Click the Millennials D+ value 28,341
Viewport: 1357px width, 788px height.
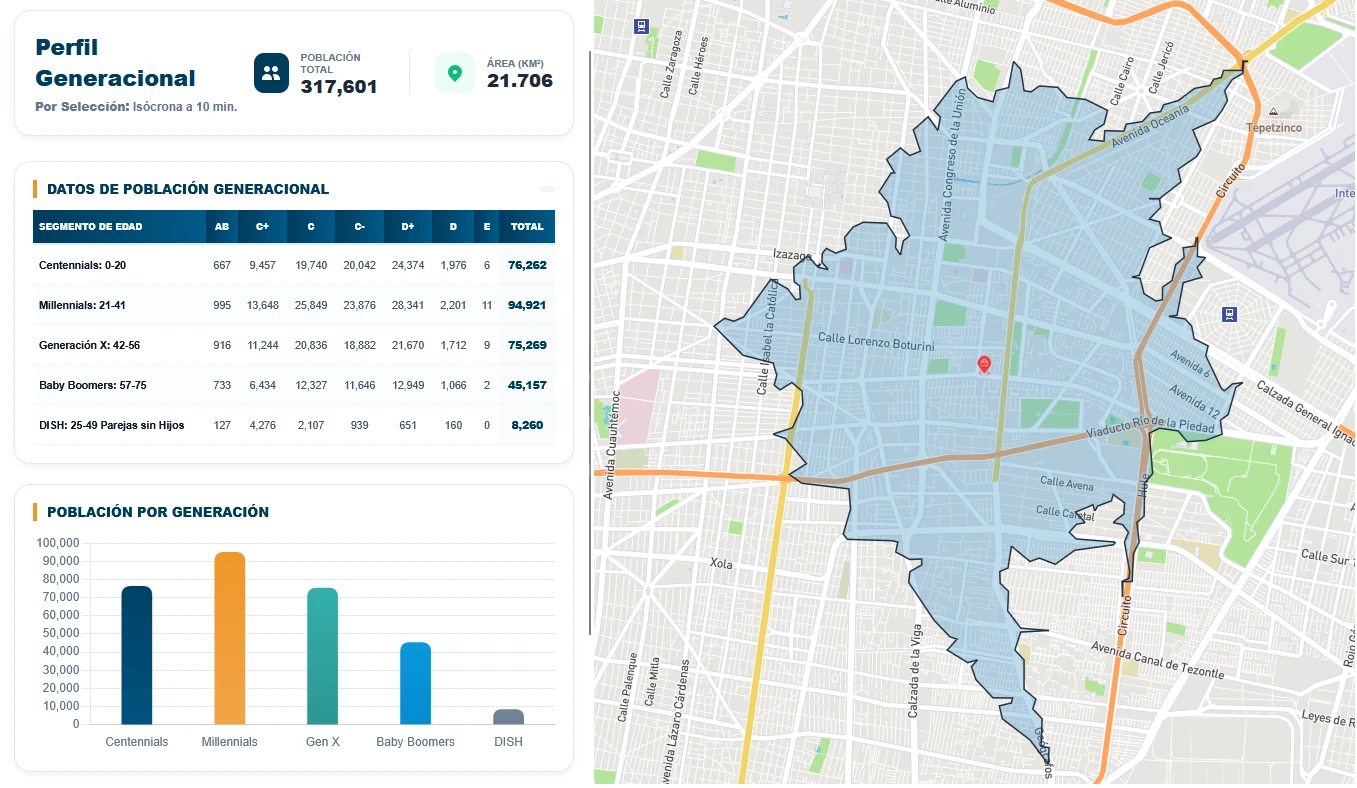pos(408,305)
